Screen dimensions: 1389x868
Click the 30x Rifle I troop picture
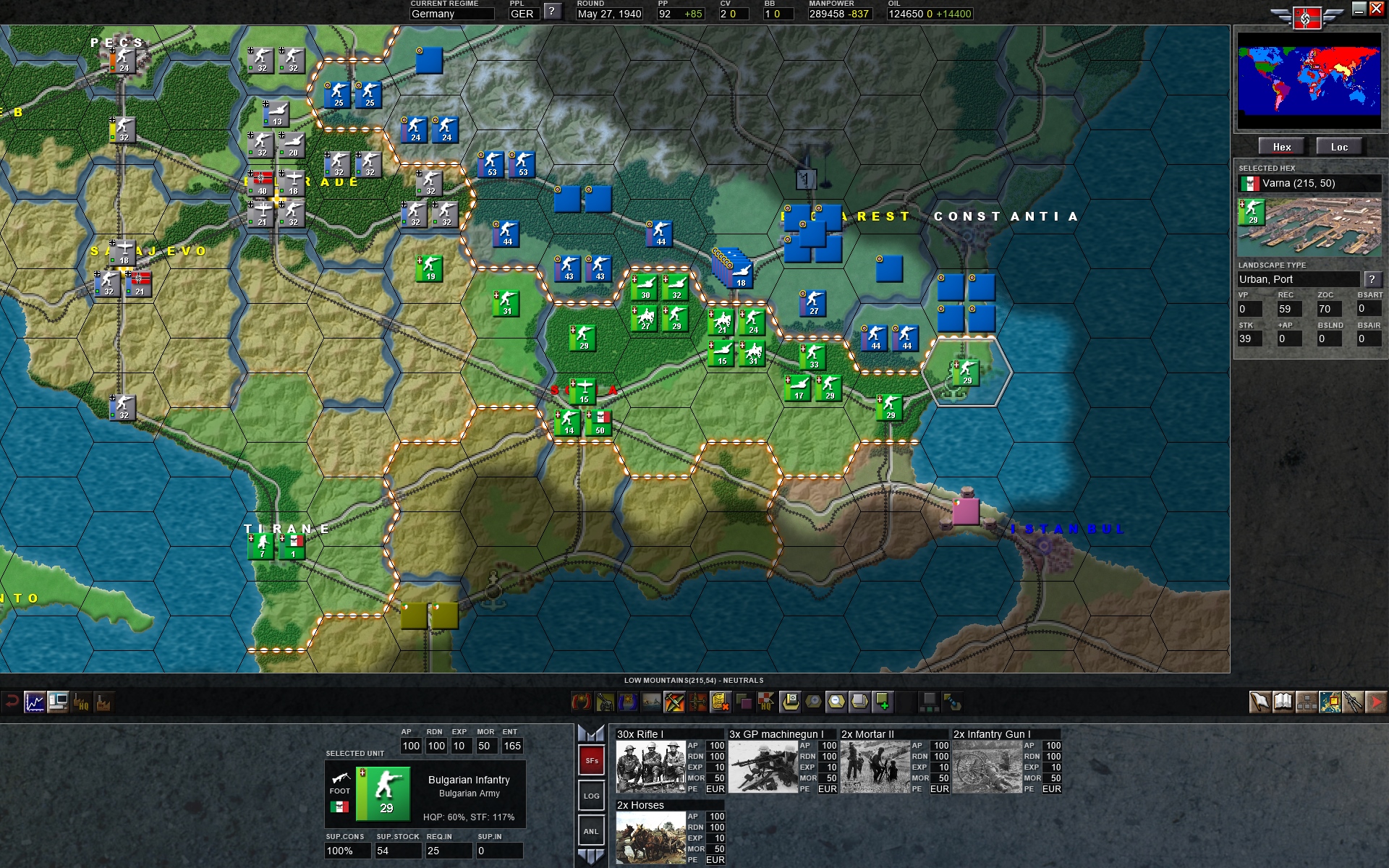(x=650, y=767)
